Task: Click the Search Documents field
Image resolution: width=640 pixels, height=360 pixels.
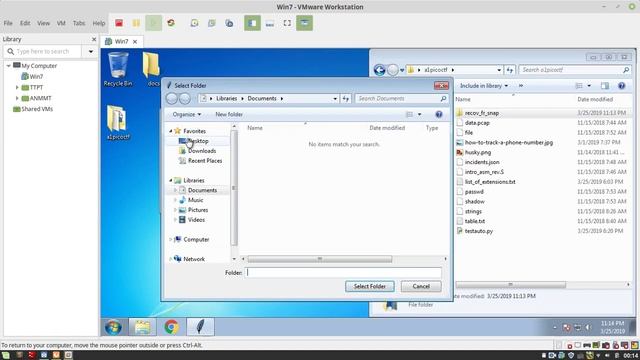Action: (401, 98)
